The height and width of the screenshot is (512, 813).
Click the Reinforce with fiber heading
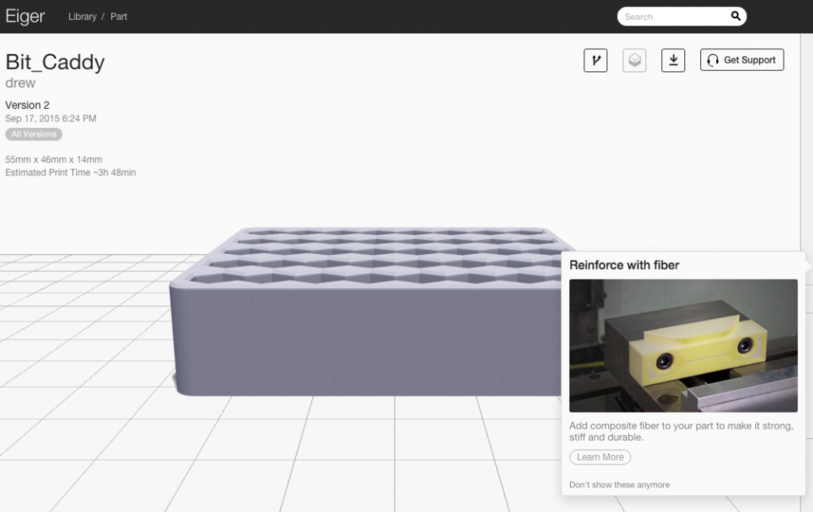click(x=624, y=265)
